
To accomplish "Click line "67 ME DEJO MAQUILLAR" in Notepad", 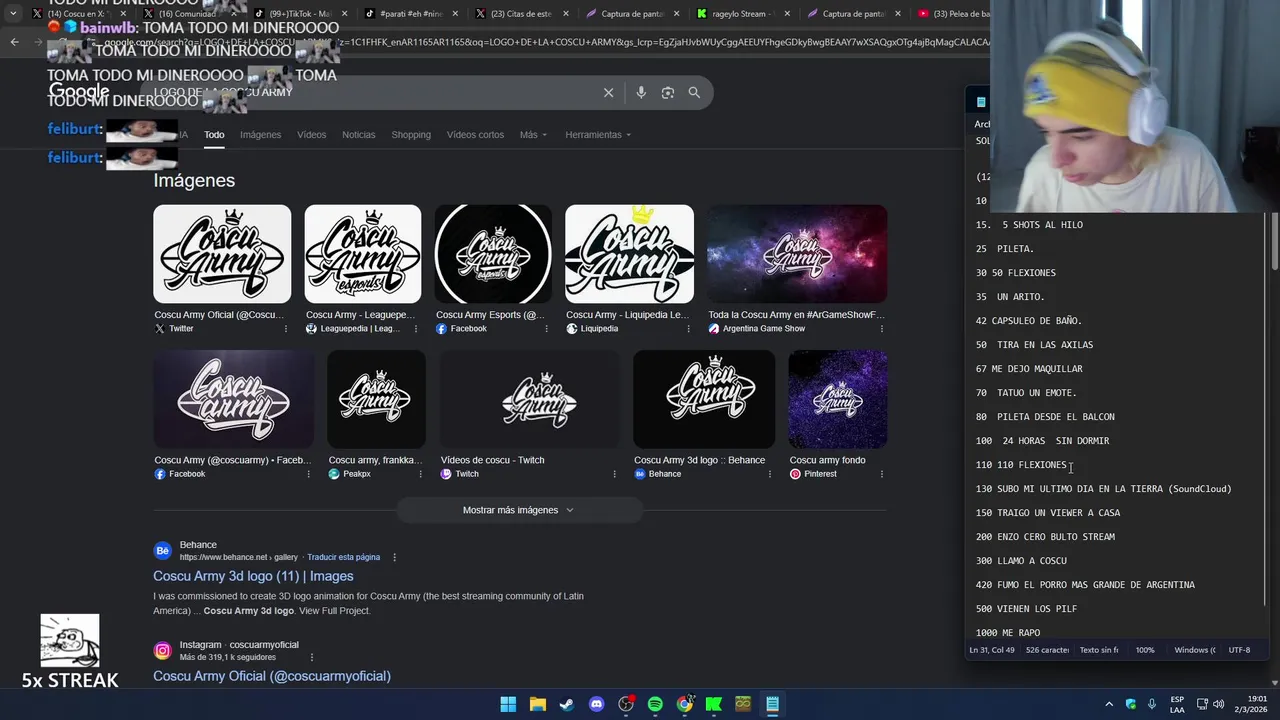I will click(1029, 369).
